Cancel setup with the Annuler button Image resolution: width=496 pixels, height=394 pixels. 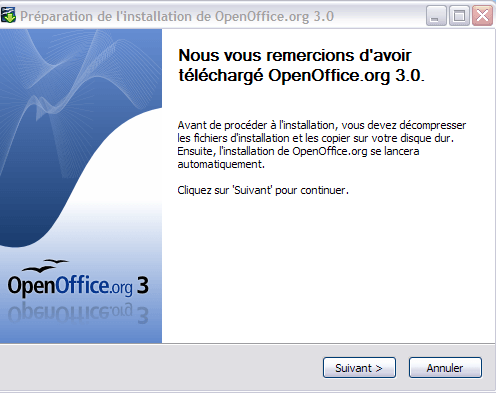pyautogui.click(x=445, y=368)
